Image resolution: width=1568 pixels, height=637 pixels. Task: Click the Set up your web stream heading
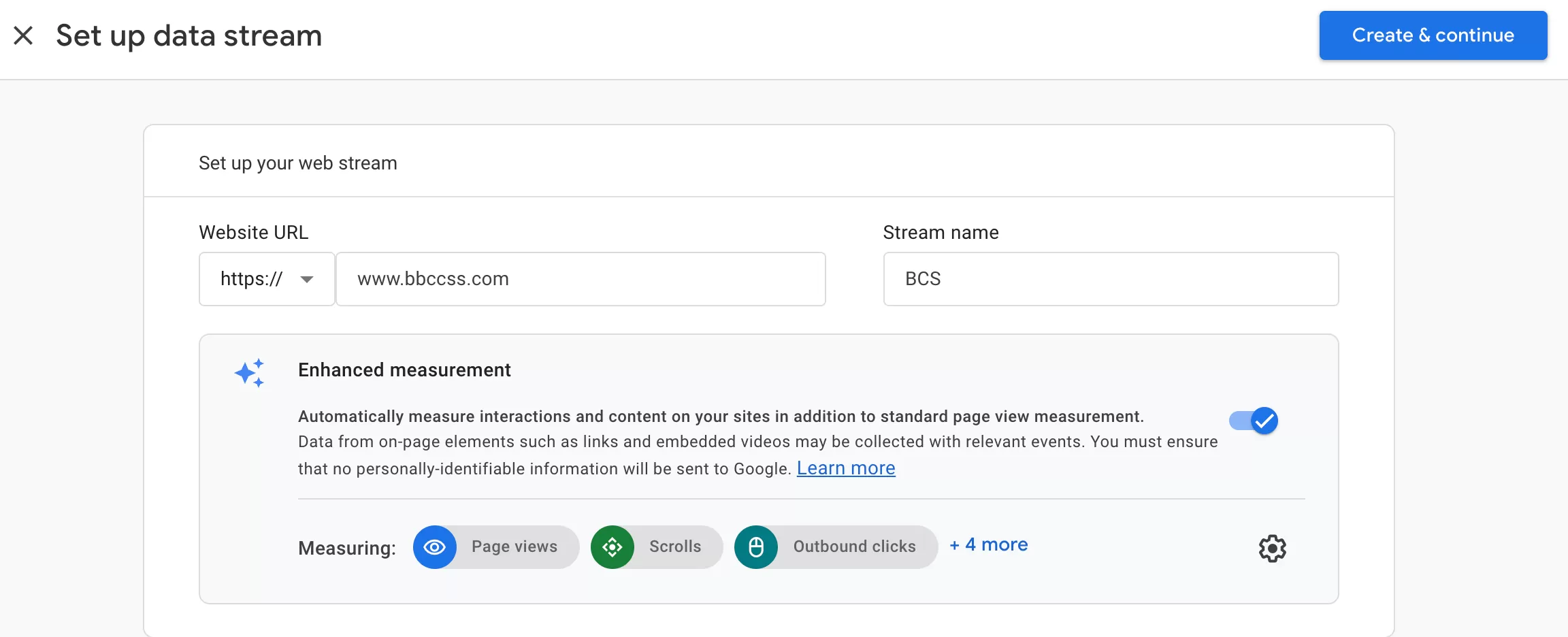point(298,163)
